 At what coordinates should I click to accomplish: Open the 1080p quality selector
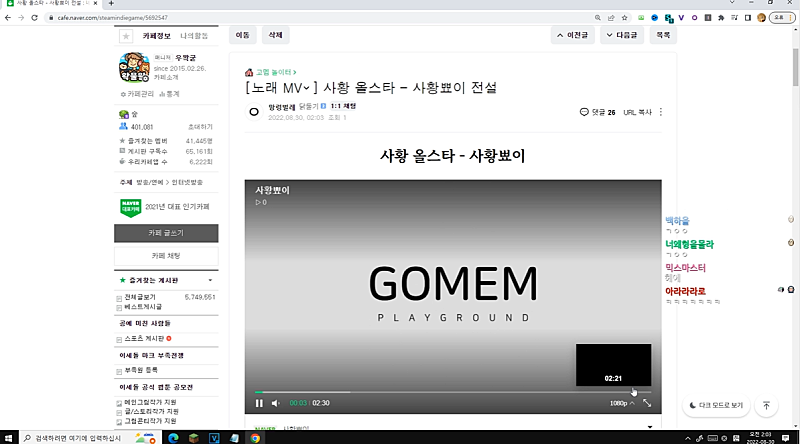pyautogui.click(x=622, y=403)
